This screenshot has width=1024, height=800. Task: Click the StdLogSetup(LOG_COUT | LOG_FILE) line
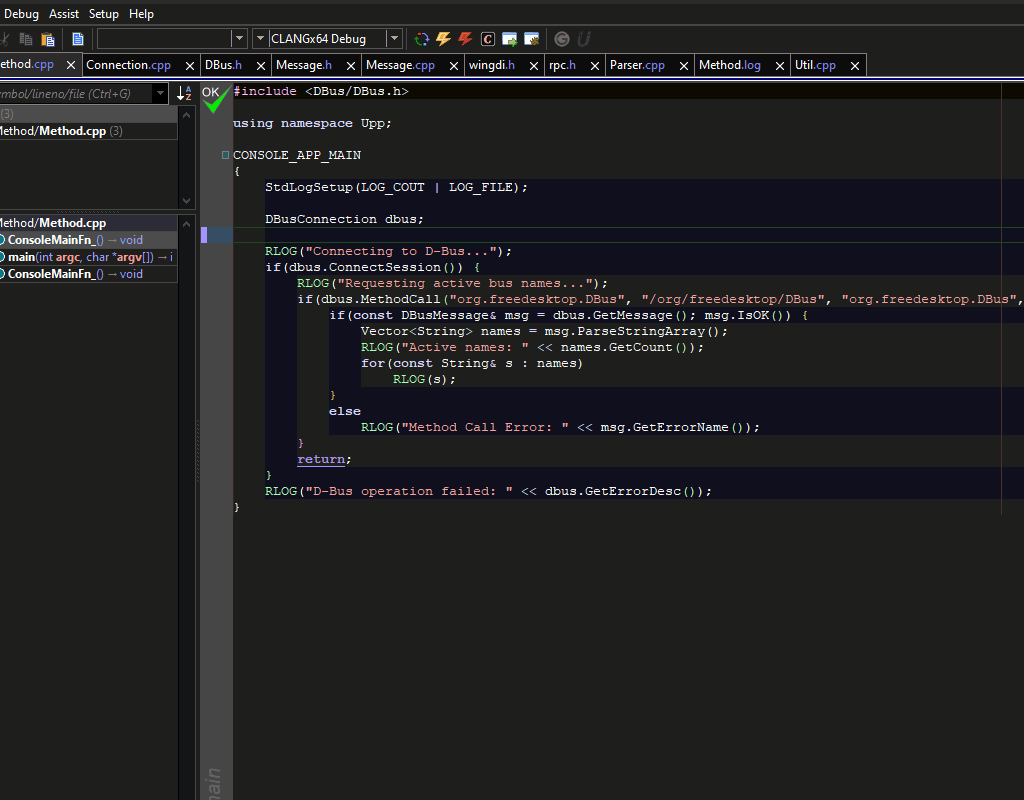(396, 187)
